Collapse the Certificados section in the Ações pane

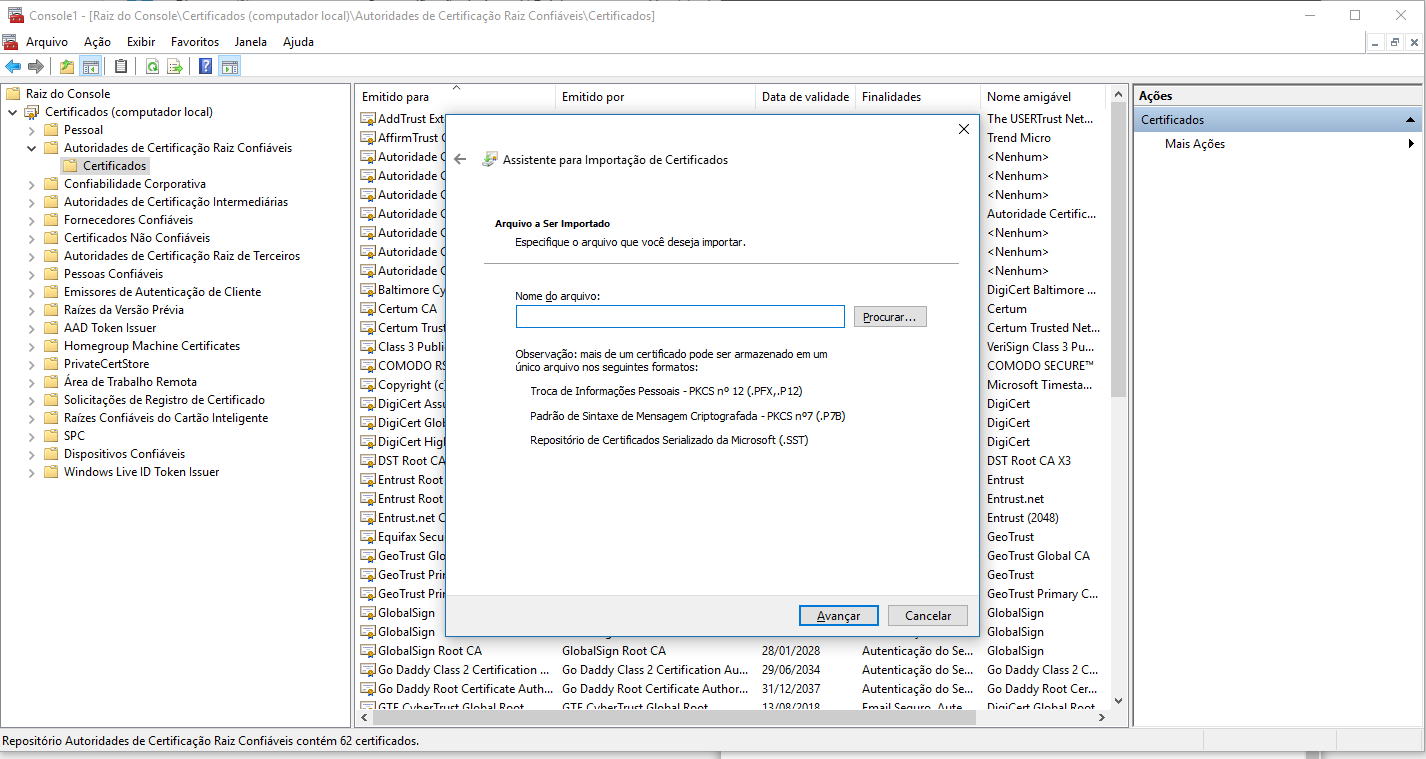pos(1410,120)
